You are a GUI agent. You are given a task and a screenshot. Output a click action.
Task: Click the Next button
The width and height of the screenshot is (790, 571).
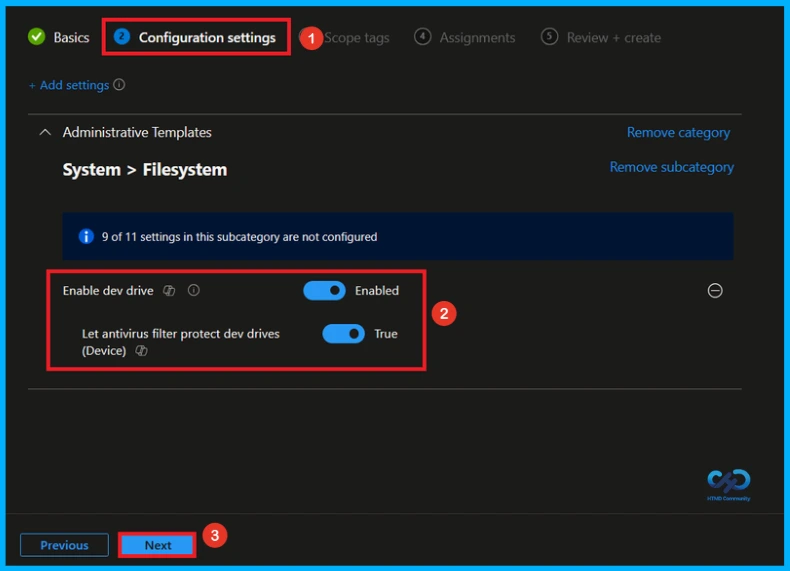[158, 545]
